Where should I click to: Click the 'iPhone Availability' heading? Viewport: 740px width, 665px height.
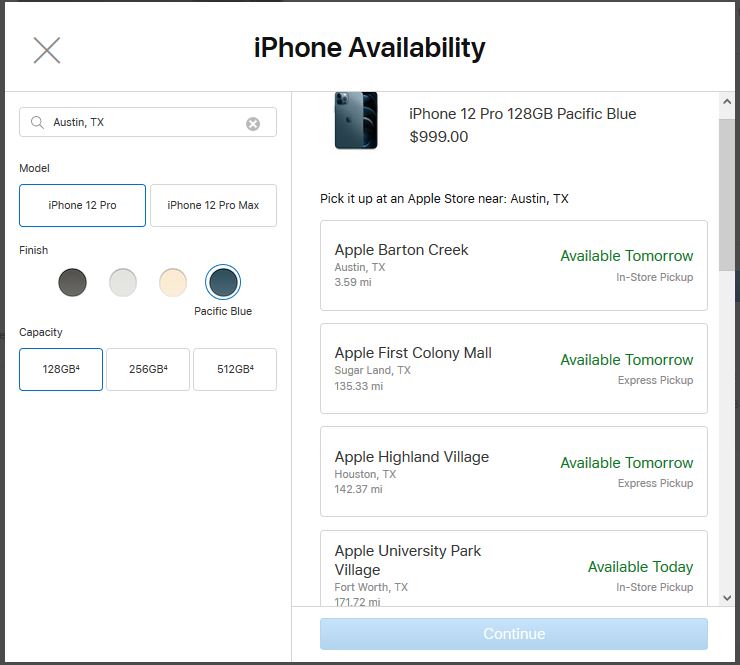(370, 48)
